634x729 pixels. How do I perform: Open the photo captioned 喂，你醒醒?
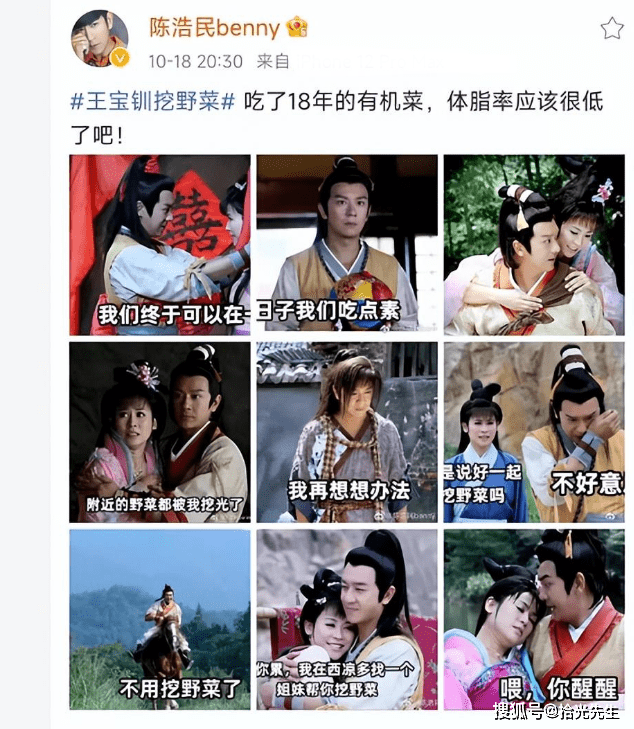coord(534,619)
